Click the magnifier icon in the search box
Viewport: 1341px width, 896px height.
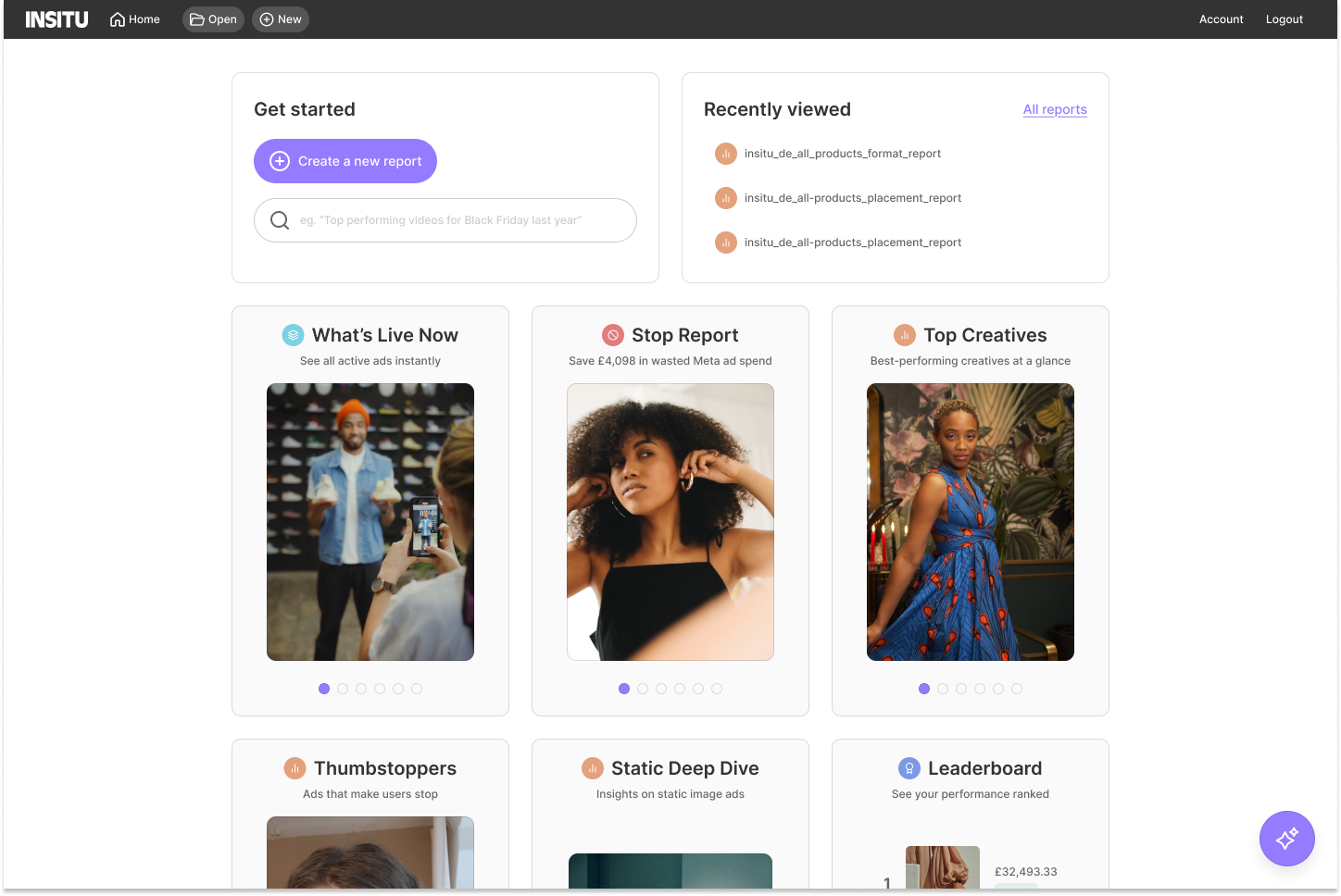tap(280, 220)
